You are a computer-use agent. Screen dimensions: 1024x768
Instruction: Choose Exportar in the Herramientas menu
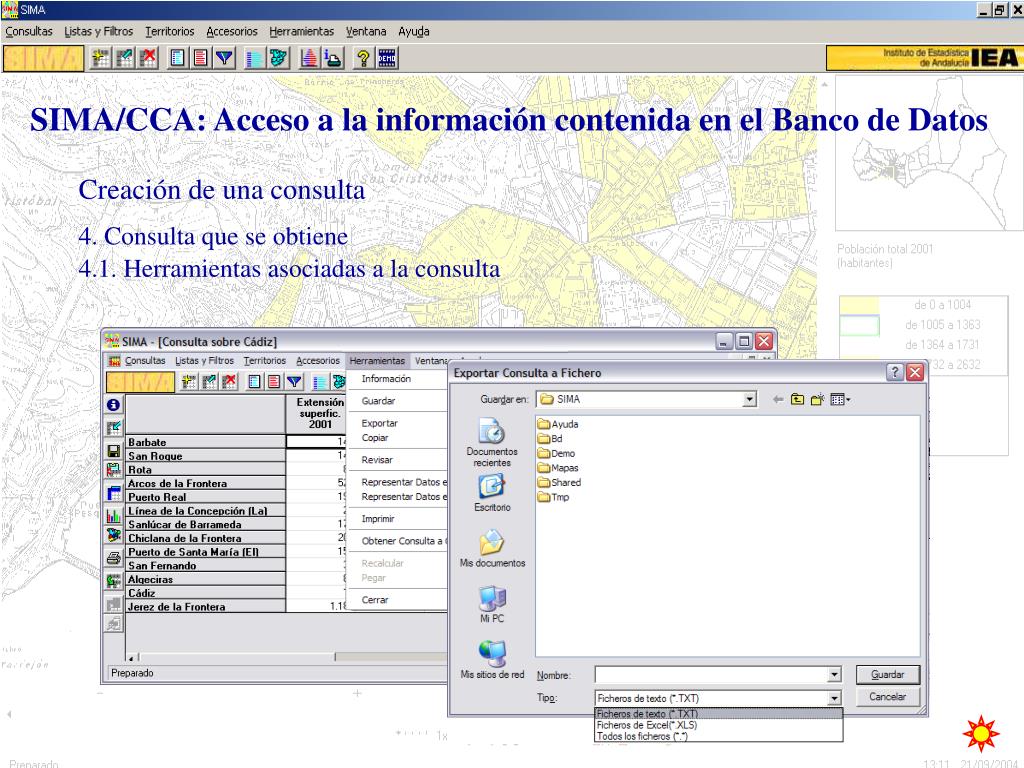(379, 423)
